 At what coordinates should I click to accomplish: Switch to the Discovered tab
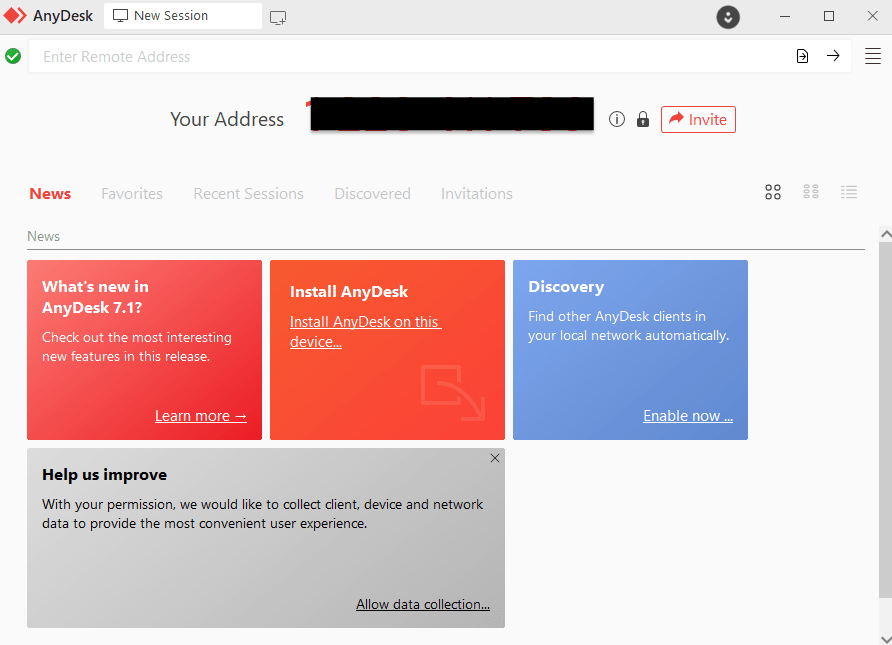pos(373,193)
